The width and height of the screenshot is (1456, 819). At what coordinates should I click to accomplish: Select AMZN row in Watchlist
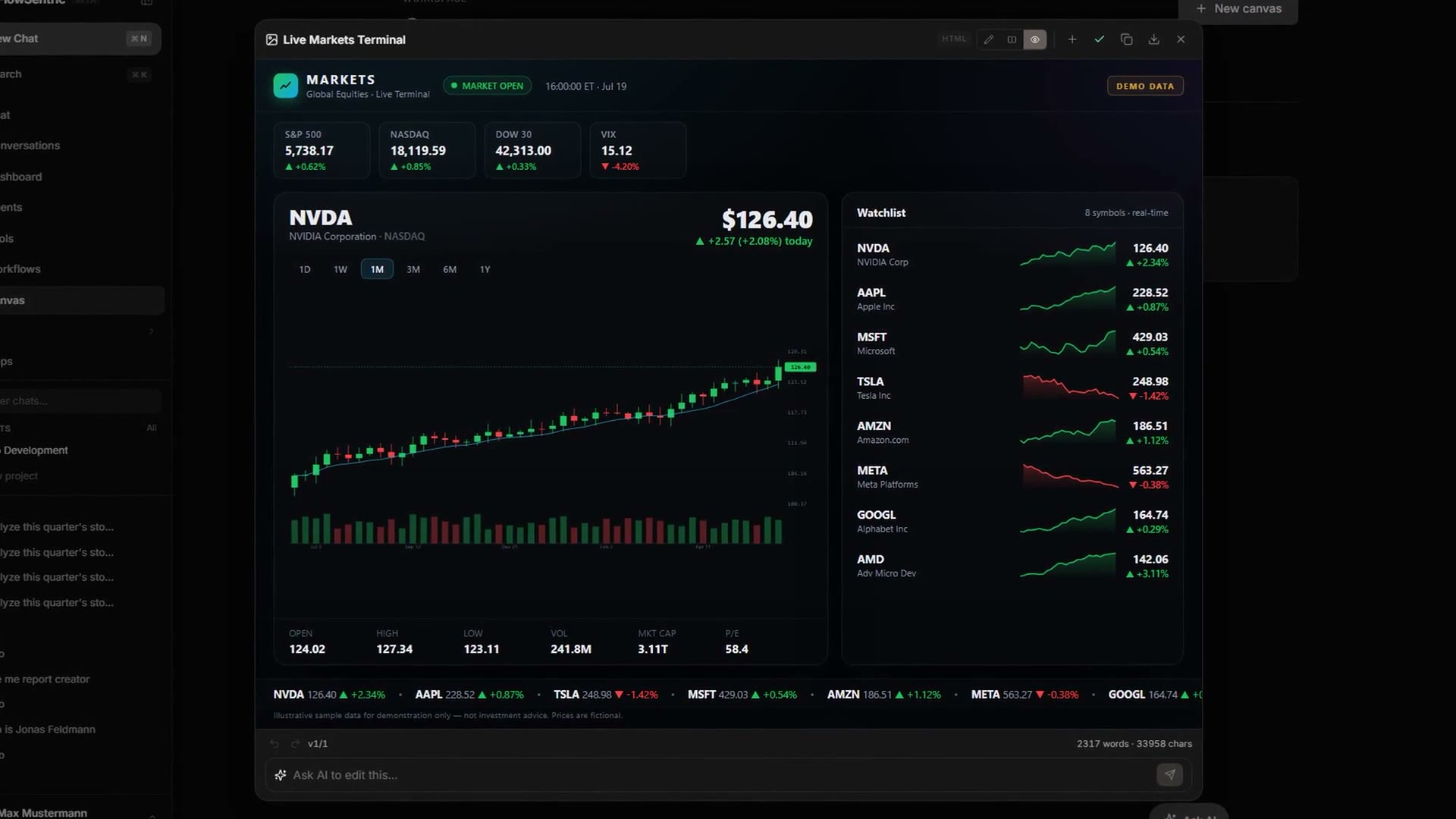(x=1012, y=432)
